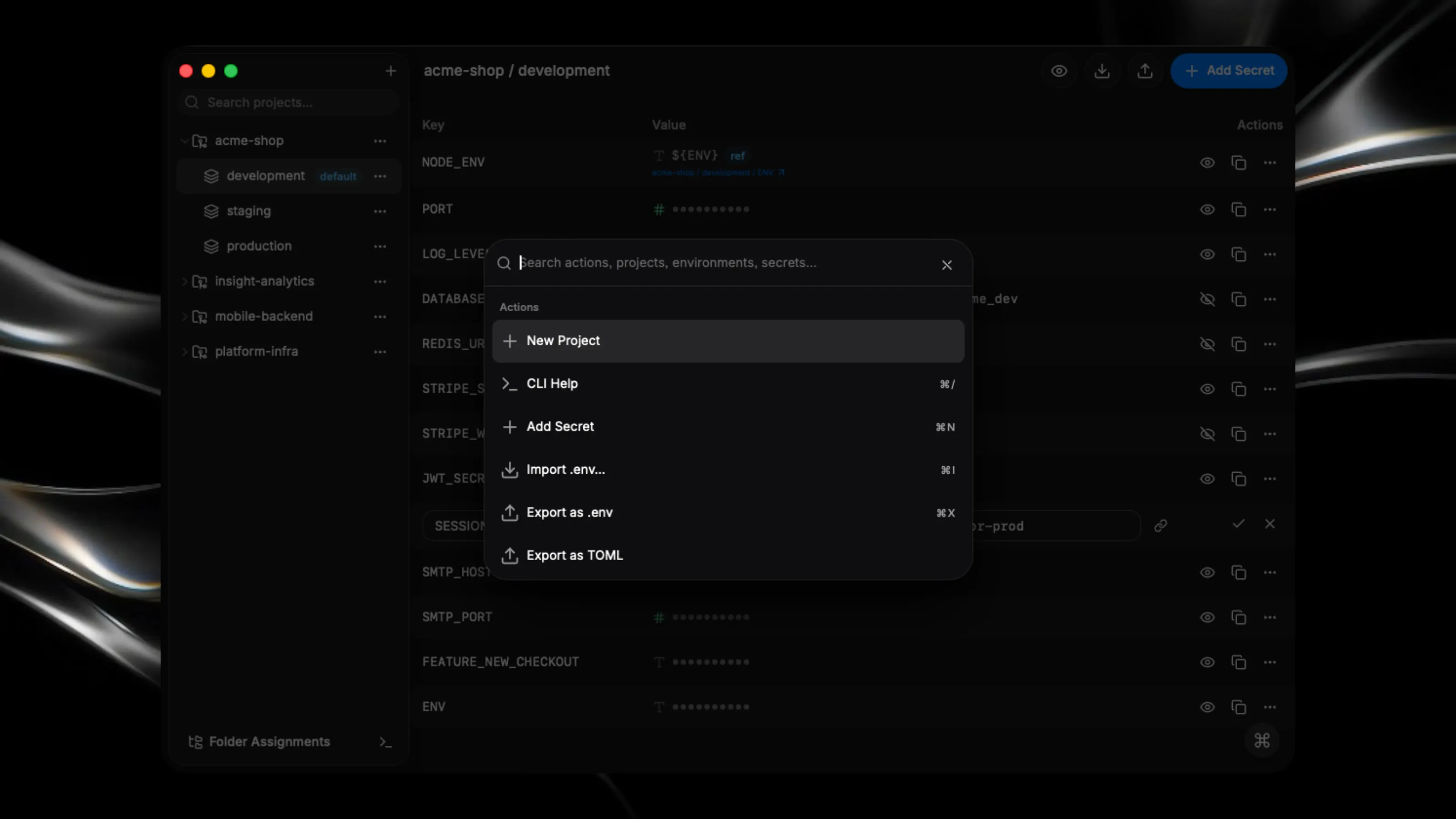Hide REDIS_URL value with crossed eye
Image resolution: width=1456 pixels, height=819 pixels.
(1207, 344)
